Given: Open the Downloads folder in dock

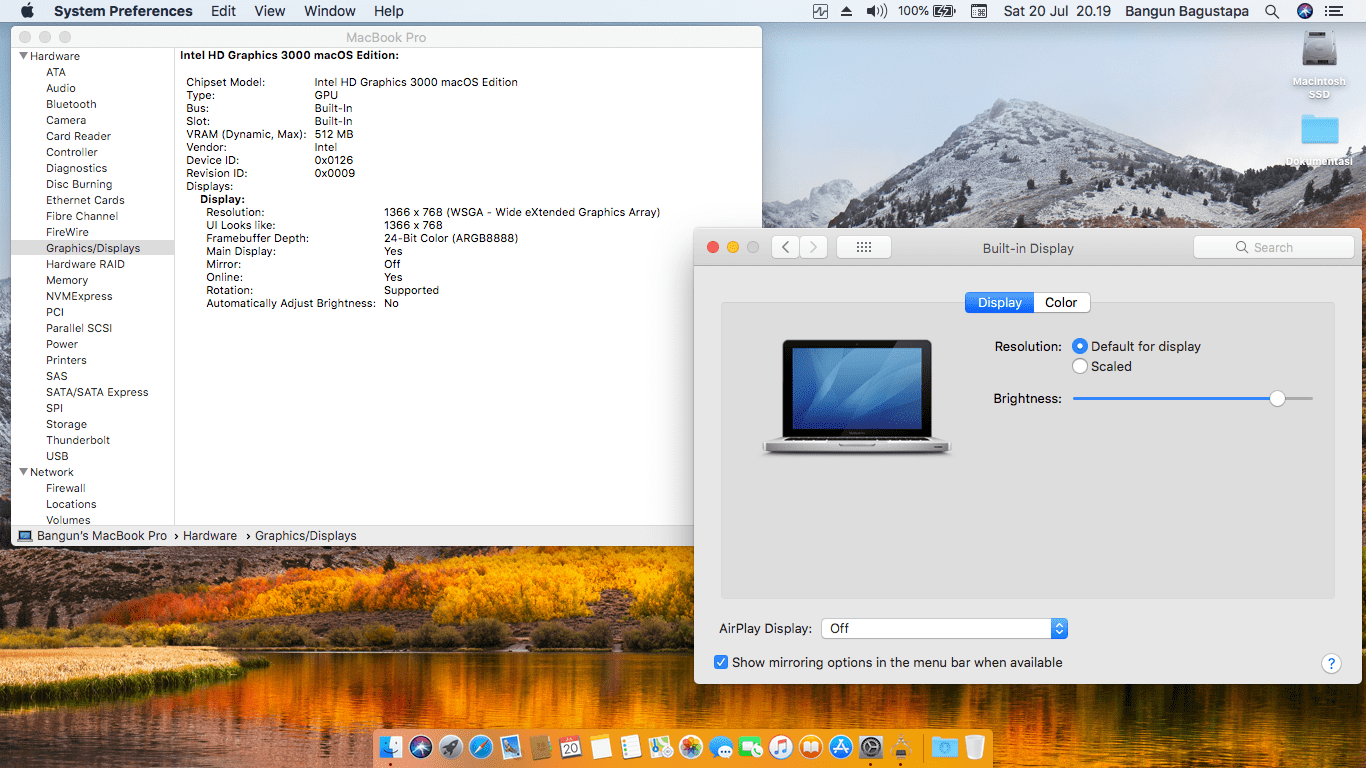Looking at the screenshot, I should coord(944,746).
